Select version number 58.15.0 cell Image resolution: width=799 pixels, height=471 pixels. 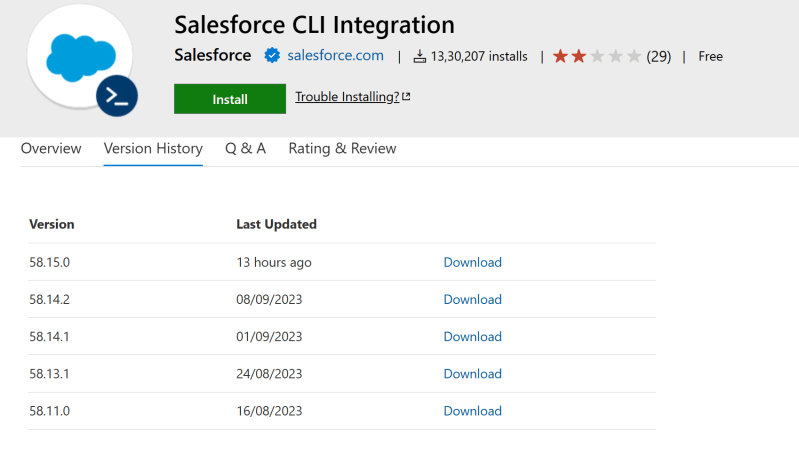click(49, 262)
